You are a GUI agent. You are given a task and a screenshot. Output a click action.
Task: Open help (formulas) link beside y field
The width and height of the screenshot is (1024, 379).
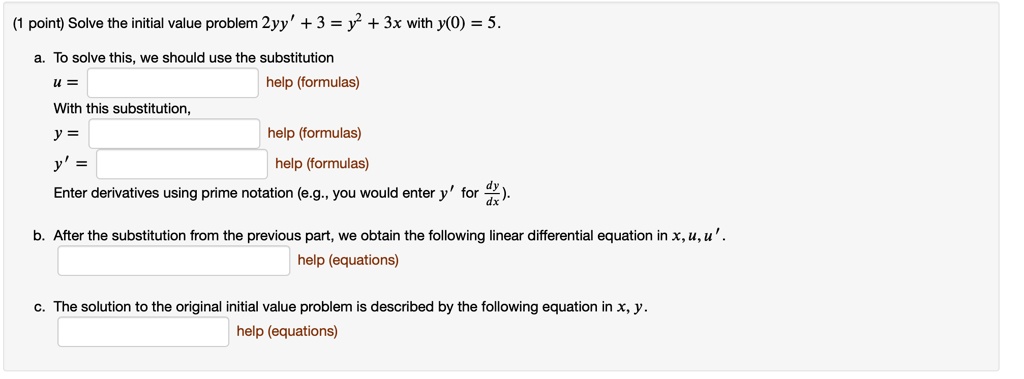(314, 133)
